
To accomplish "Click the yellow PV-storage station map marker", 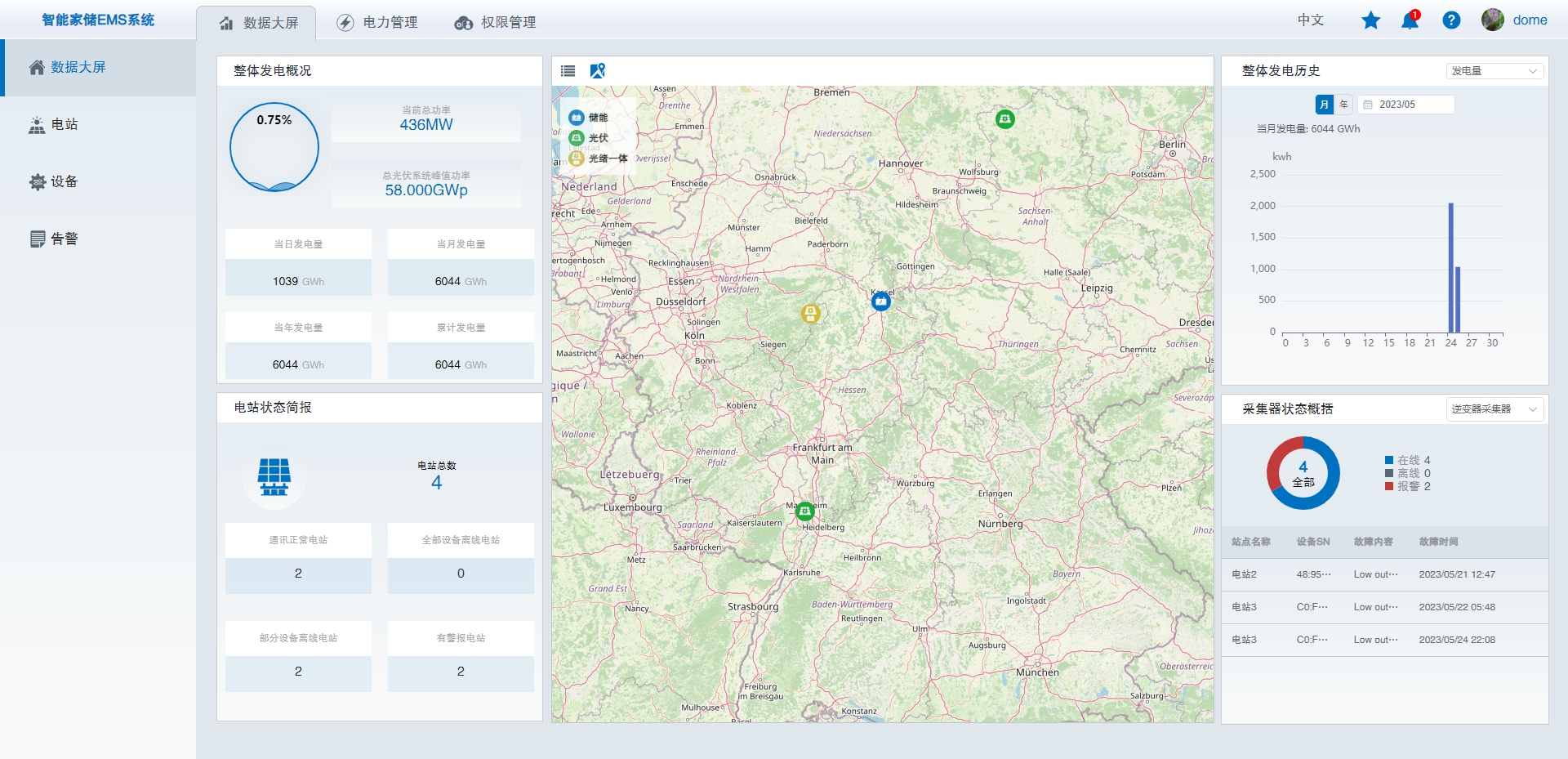I will 810,313.
